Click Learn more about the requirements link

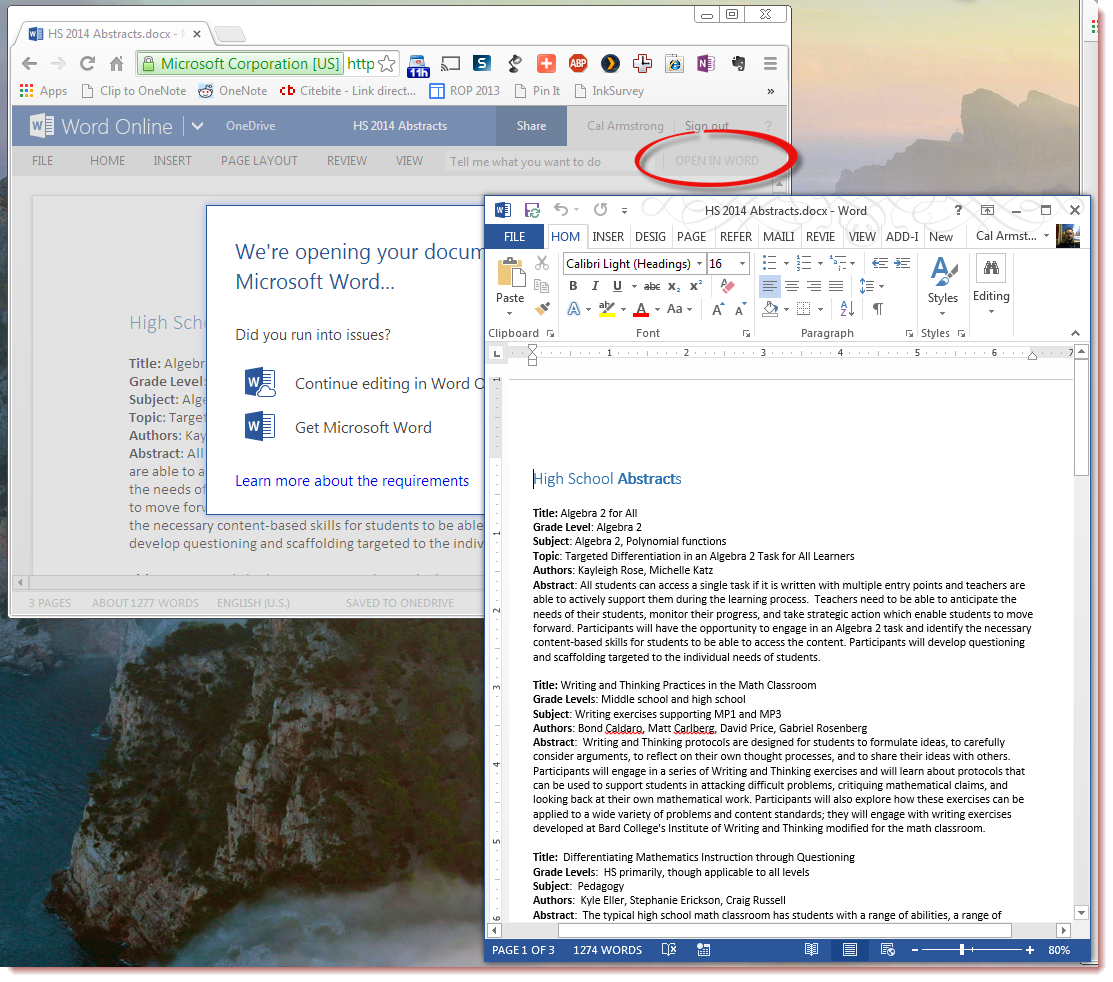(x=352, y=481)
